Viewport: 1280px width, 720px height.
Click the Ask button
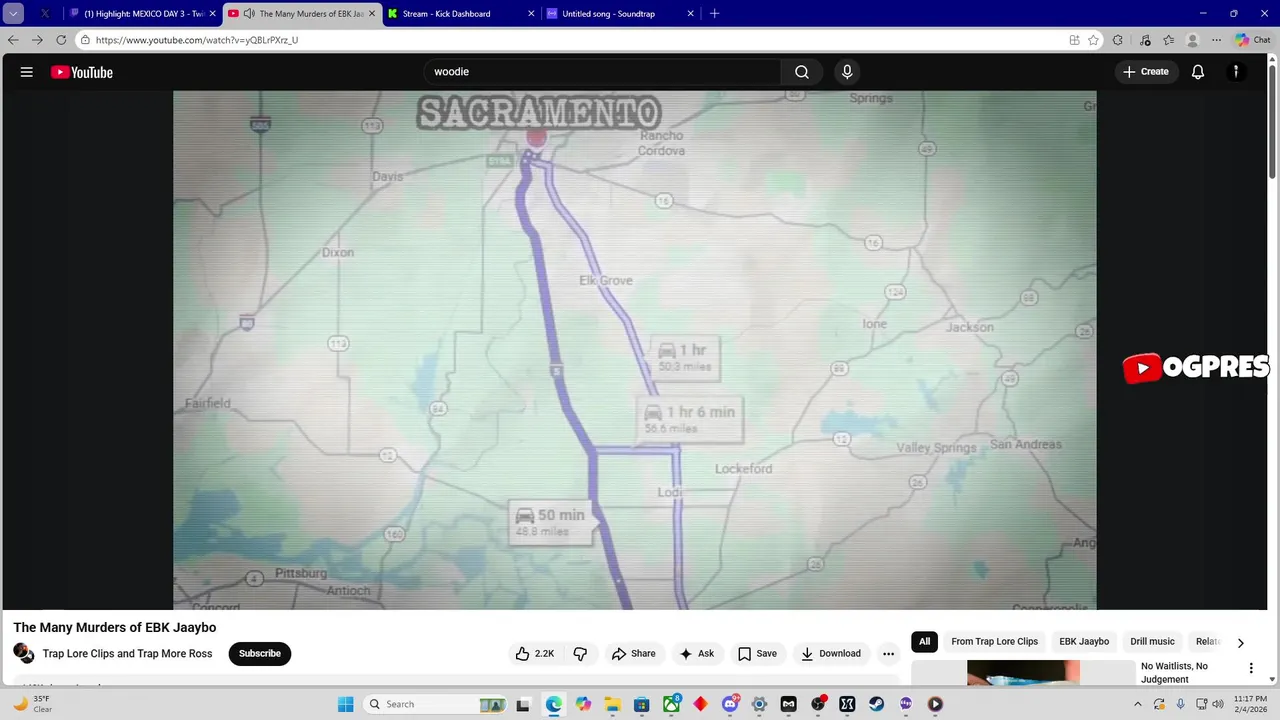pyautogui.click(x=697, y=654)
